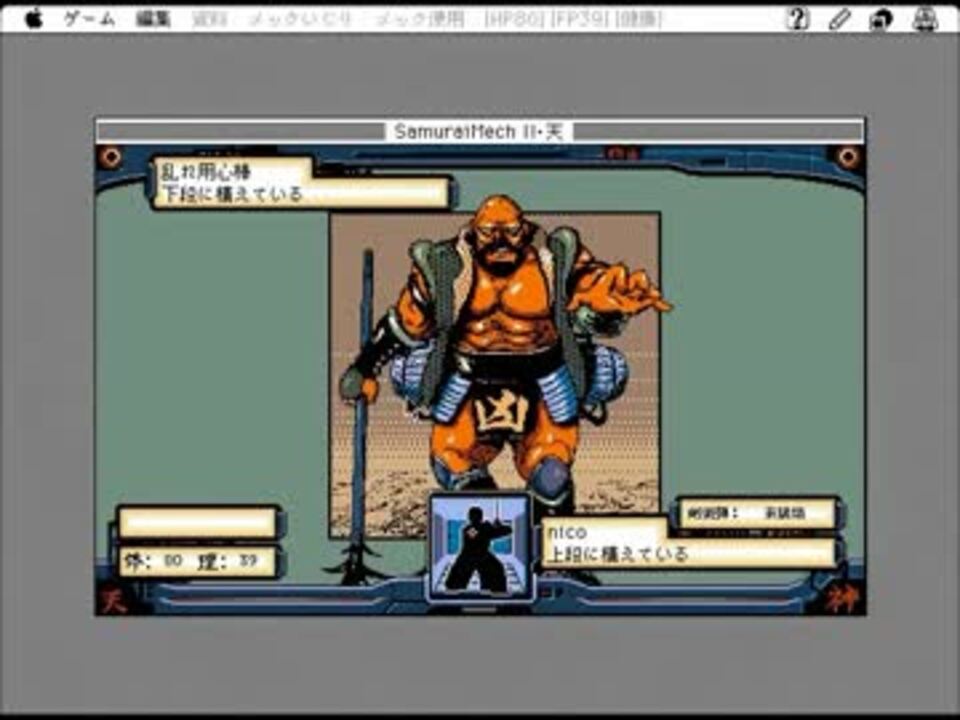Screen dimensions: 960x720
Task: Click the player stance text 上段に構えている
Action: [x=617, y=554]
